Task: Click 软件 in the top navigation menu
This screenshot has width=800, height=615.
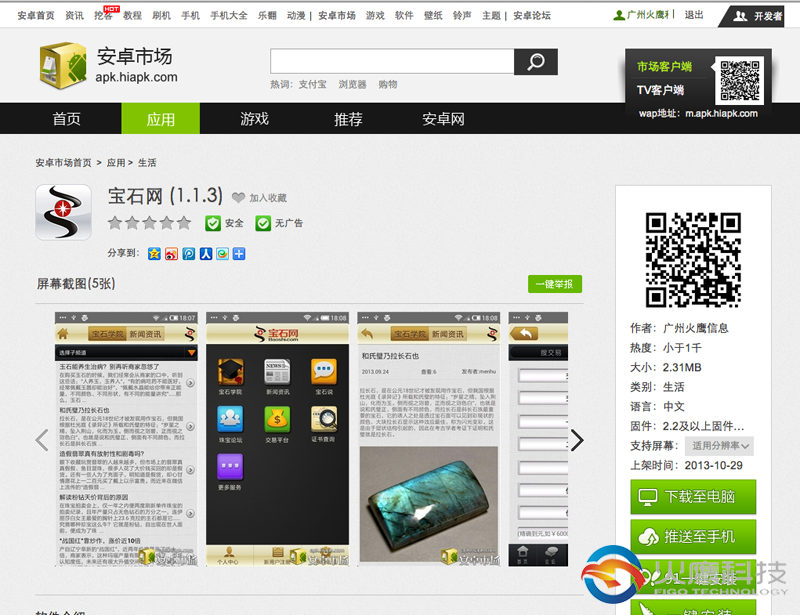Action: tap(404, 15)
